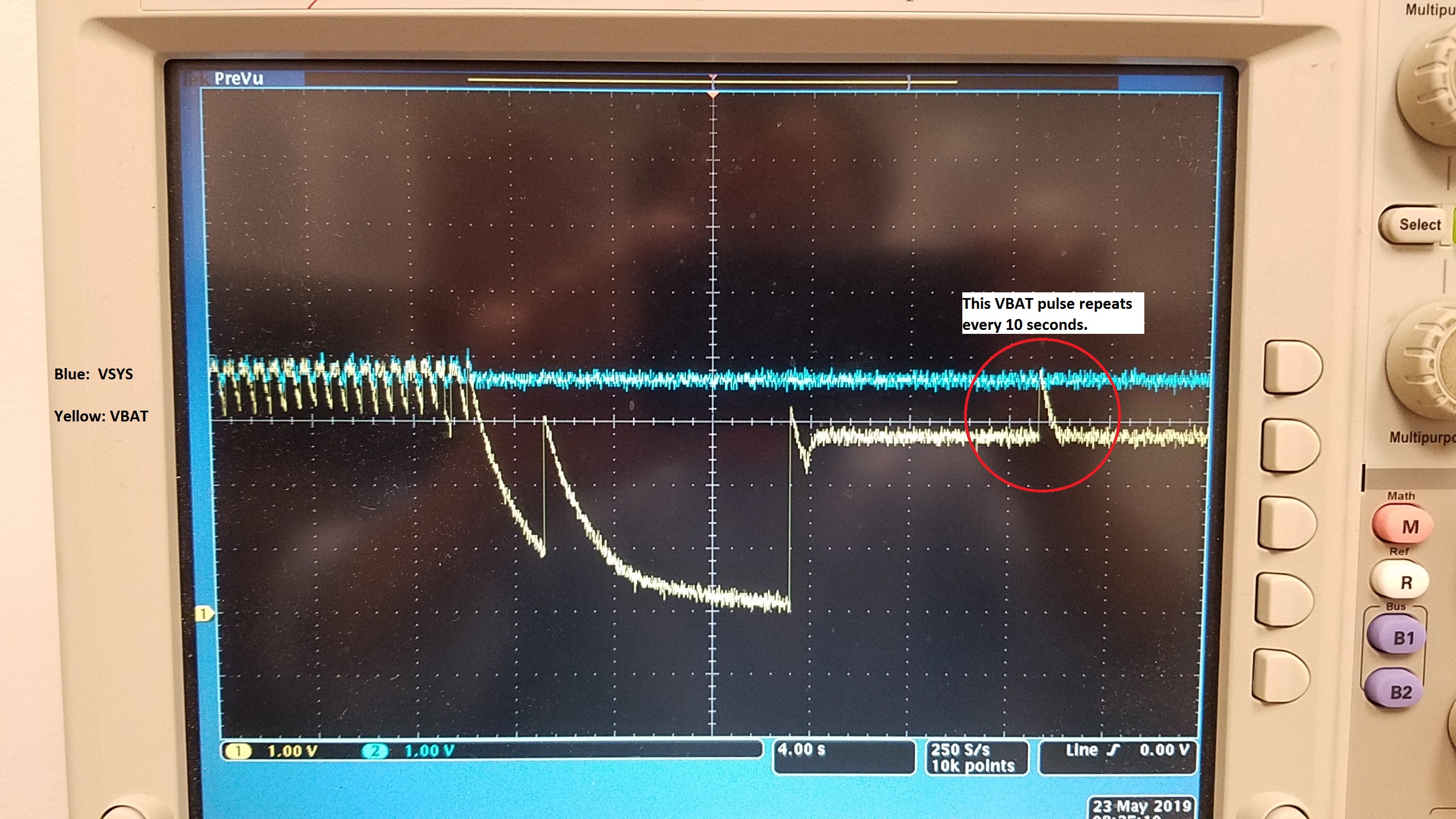Click the yellow waveform record view bar
The image size is (1456, 819).
(x=712, y=81)
